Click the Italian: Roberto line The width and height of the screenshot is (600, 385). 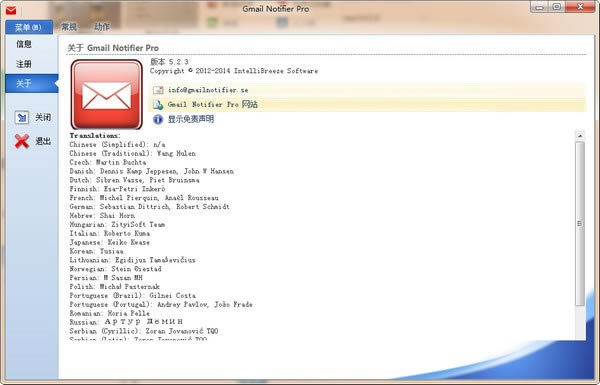pyautogui.click(x=109, y=233)
